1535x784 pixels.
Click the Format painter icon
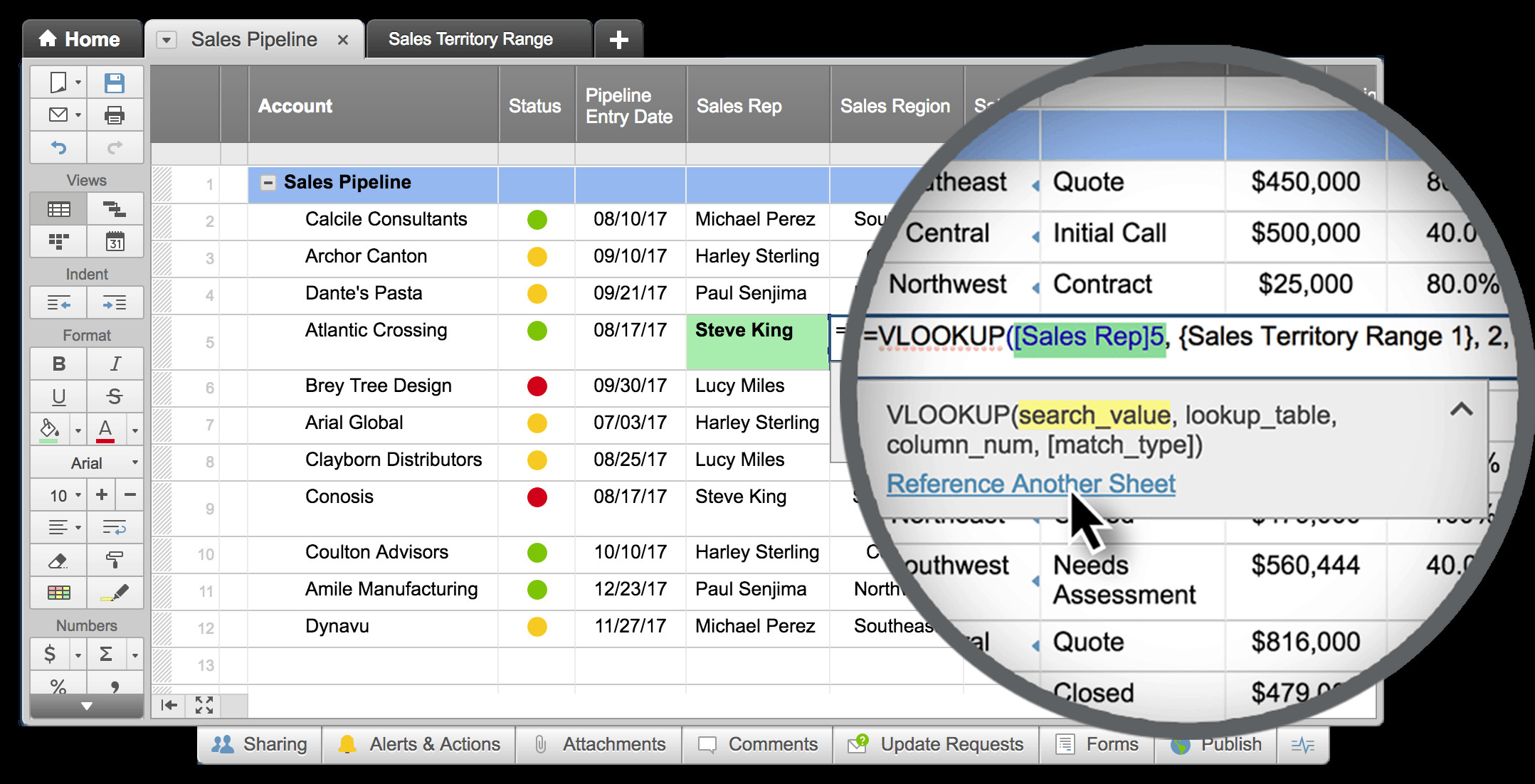pyautogui.click(x=115, y=561)
